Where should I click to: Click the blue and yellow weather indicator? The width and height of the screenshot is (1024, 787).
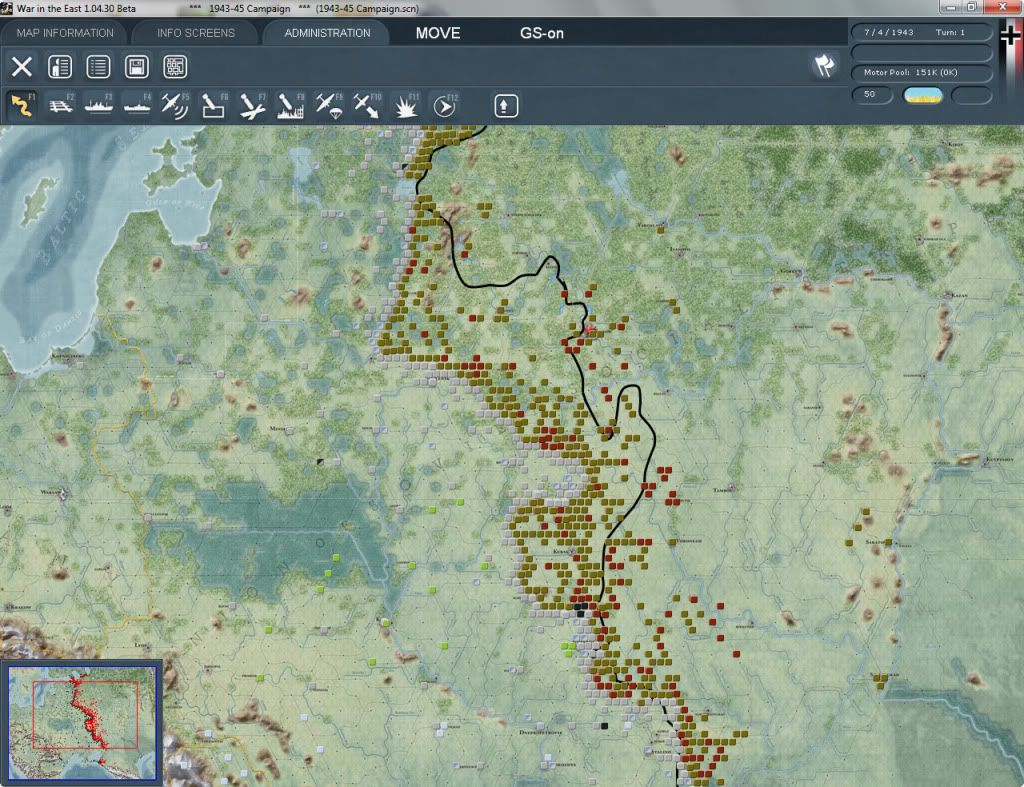click(x=922, y=95)
